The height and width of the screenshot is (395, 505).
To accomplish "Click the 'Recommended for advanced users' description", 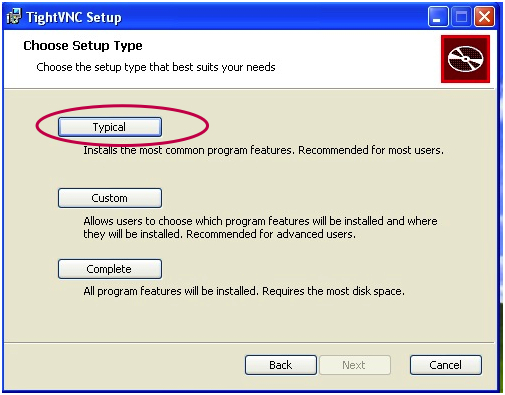I will tap(271, 234).
